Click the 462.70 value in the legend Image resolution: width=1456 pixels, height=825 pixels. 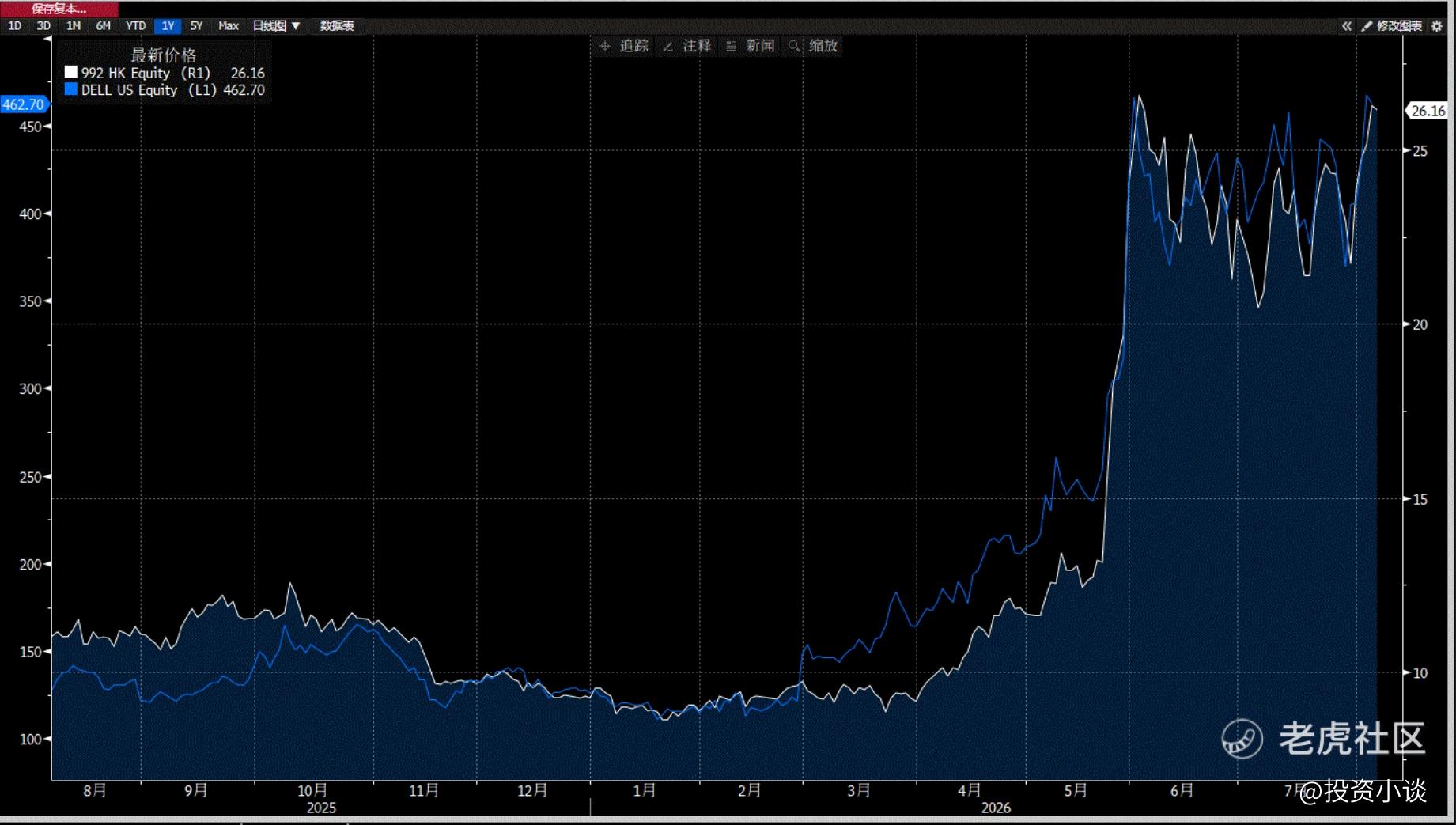pos(244,90)
